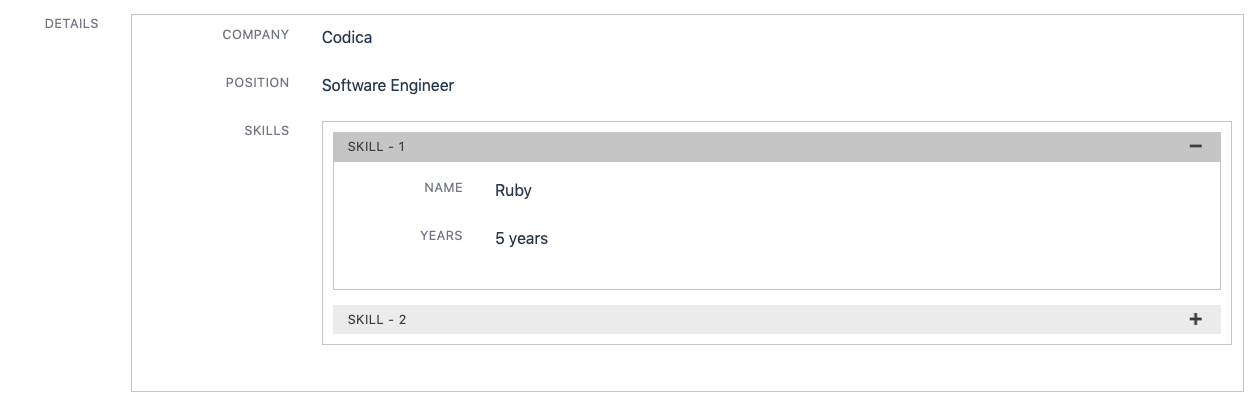Click the SKILL - 1 header text
Viewport: 1258px width, 411px height.
click(x=376, y=147)
